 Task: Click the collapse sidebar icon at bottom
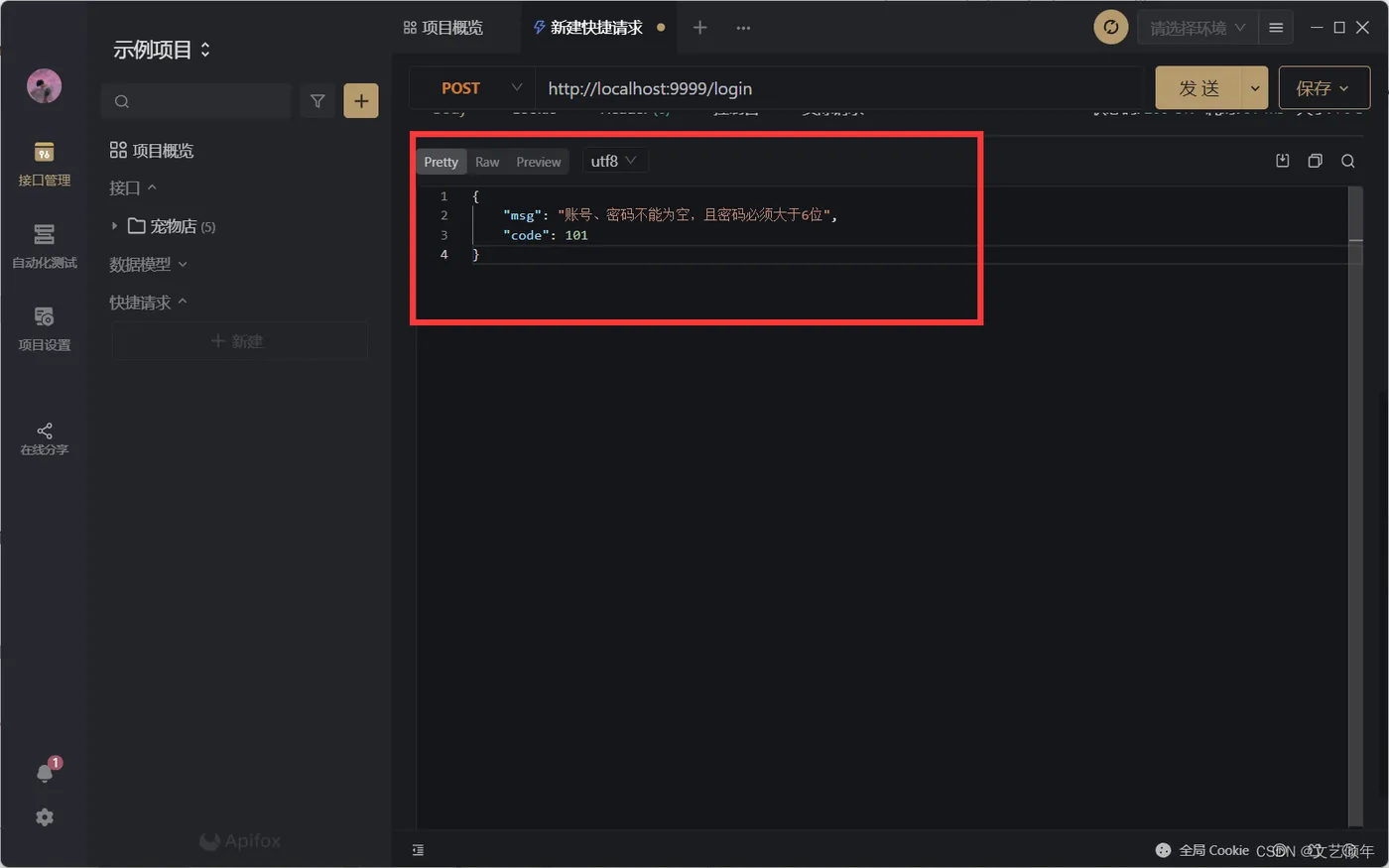(418, 850)
